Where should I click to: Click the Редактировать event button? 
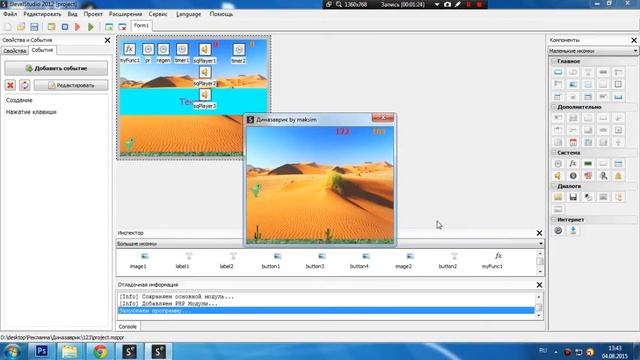point(71,85)
